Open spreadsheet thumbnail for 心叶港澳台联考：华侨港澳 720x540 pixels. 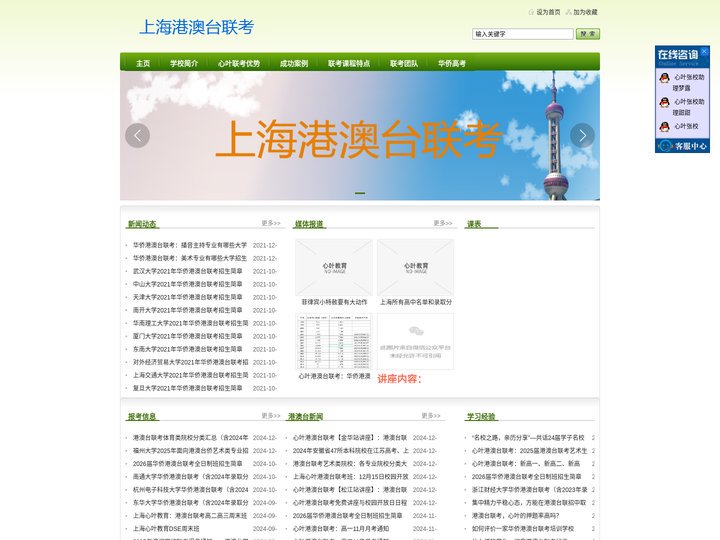(334, 342)
